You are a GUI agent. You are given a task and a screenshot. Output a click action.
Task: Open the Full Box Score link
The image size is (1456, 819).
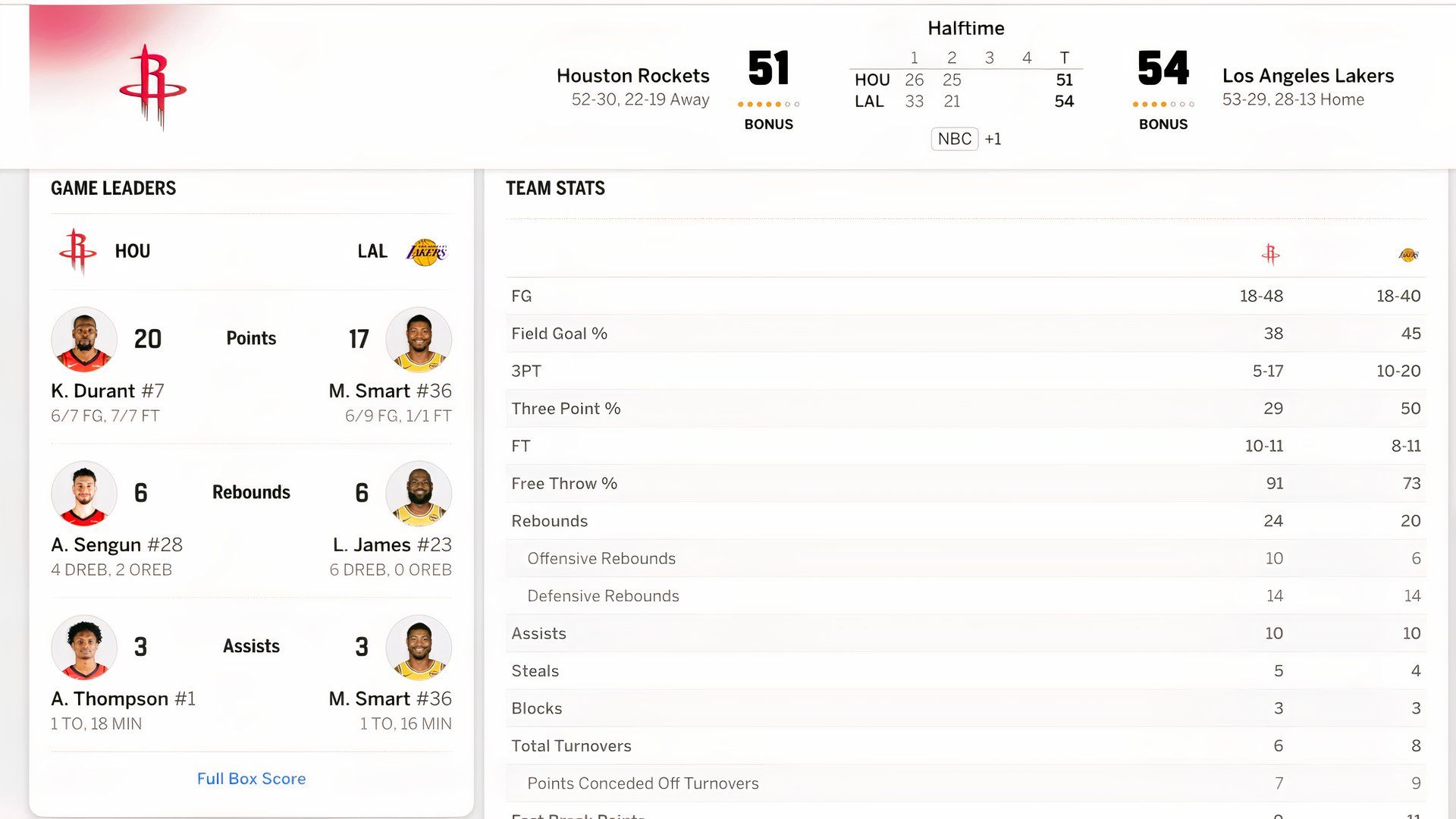coord(251,779)
